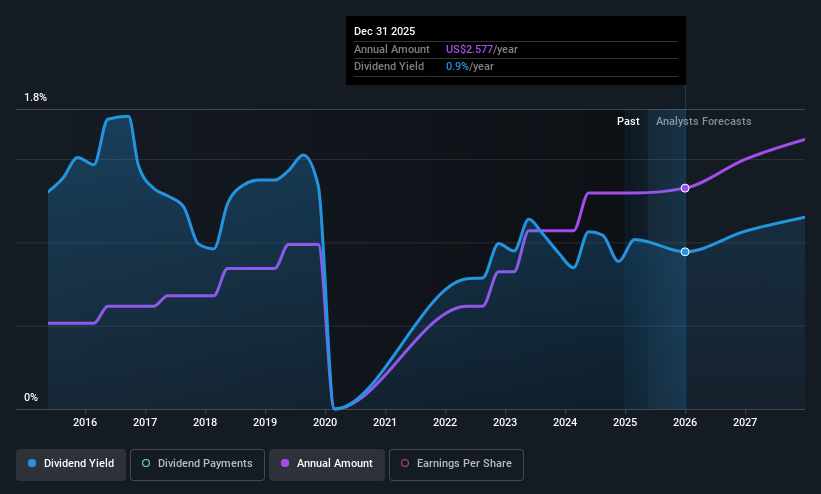Screen dimensions: 821x494
Task: Click the 2027 x-axis label
Action: click(745, 422)
